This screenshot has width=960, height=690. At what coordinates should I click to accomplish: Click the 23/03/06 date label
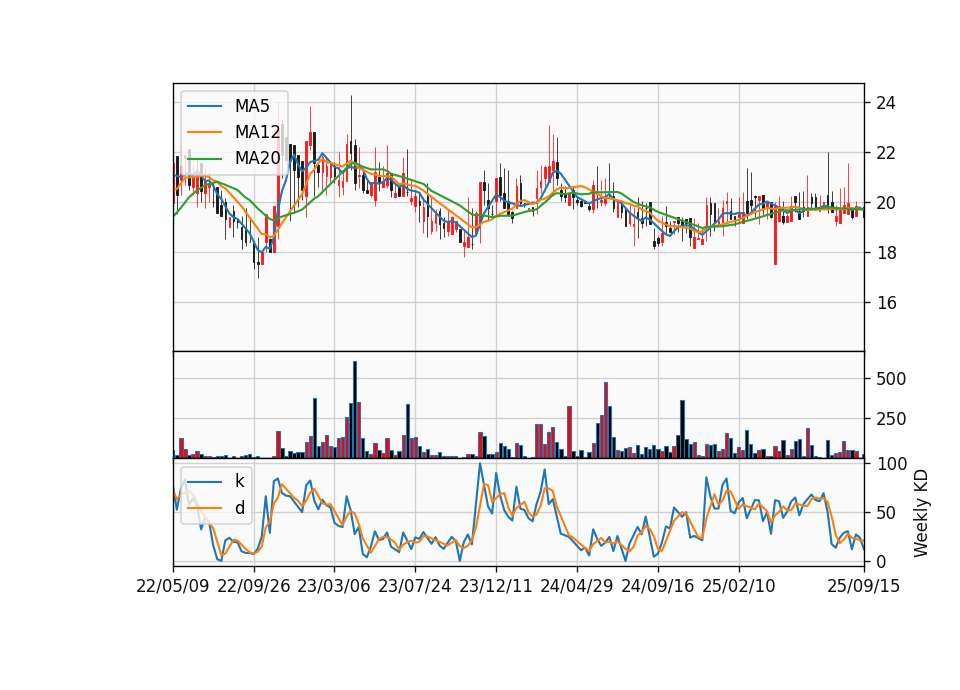pos(334,586)
